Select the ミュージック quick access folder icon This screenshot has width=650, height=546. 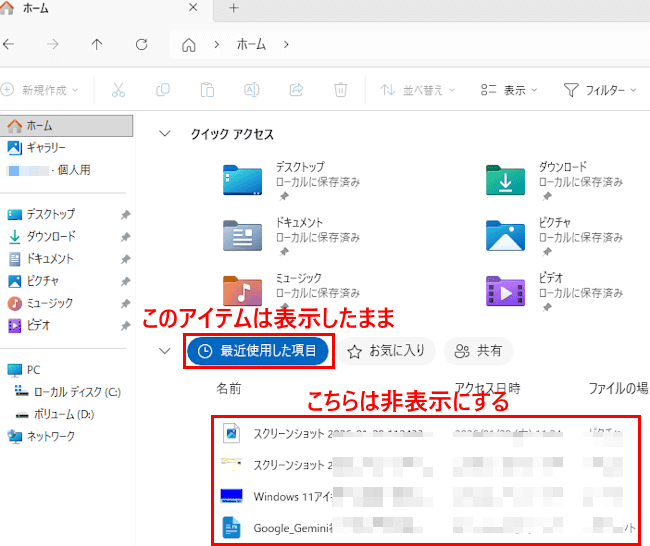coord(243,291)
